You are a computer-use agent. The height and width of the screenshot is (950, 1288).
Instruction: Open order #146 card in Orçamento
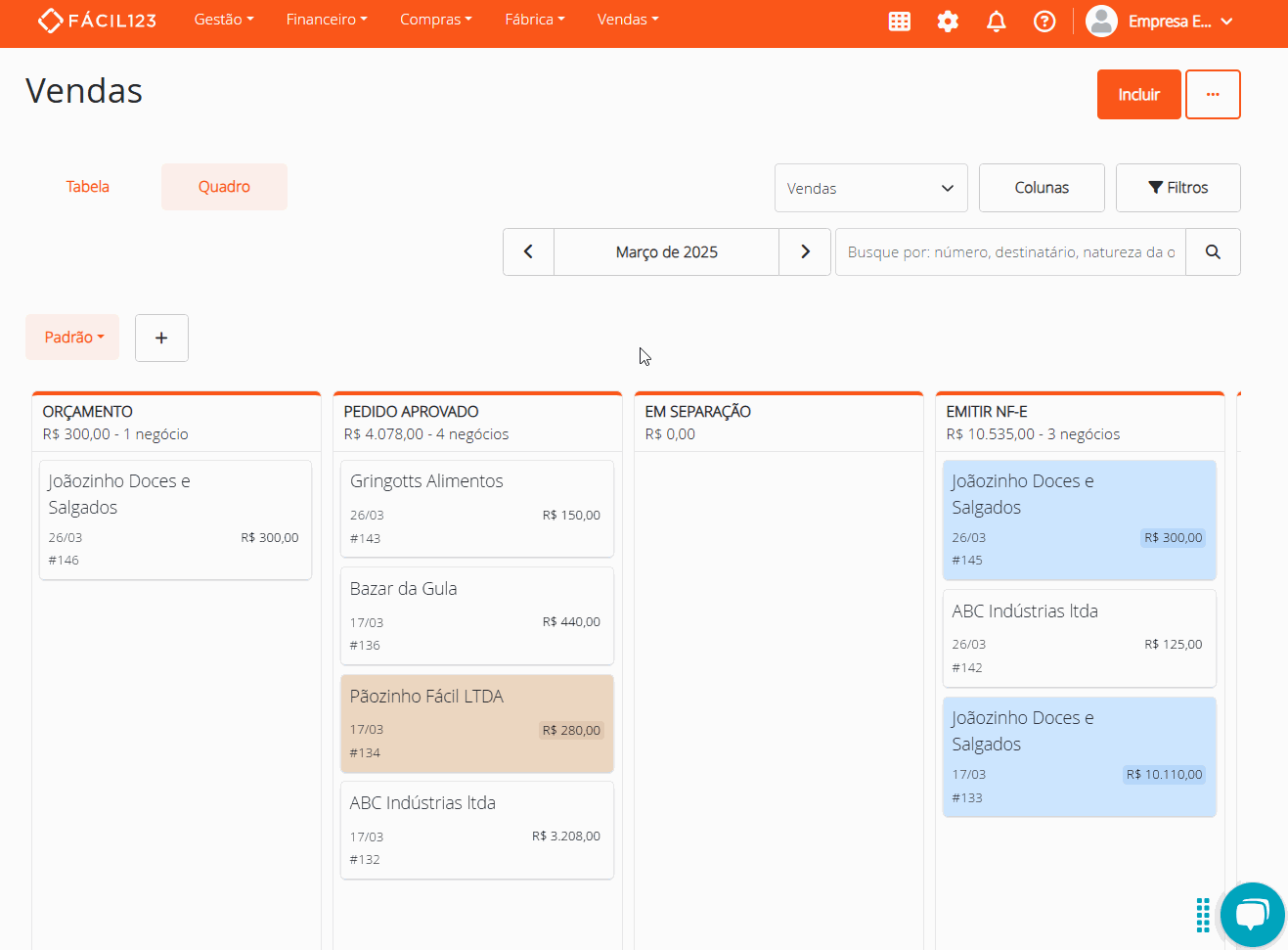click(176, 520)
